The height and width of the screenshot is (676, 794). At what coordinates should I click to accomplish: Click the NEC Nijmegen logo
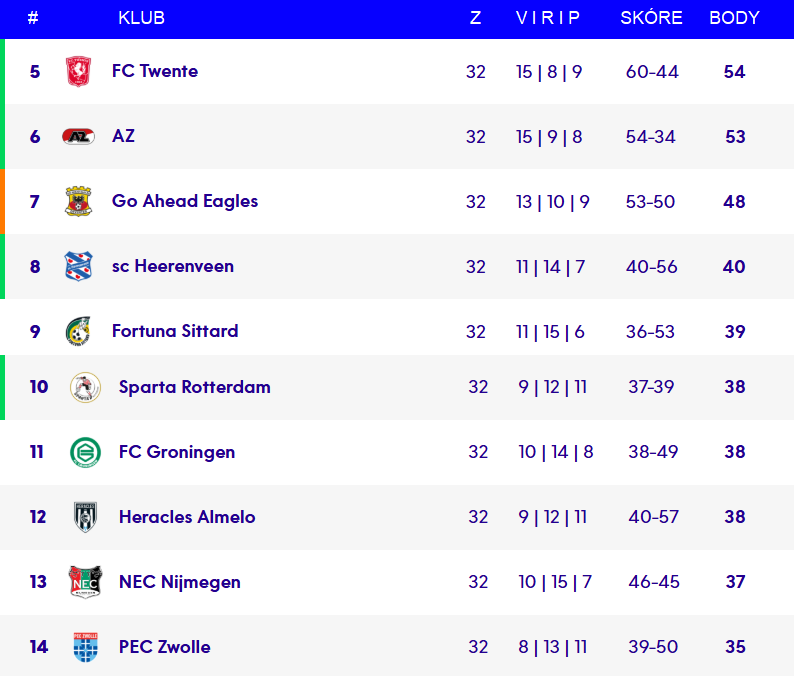click(x=85, y=582)
